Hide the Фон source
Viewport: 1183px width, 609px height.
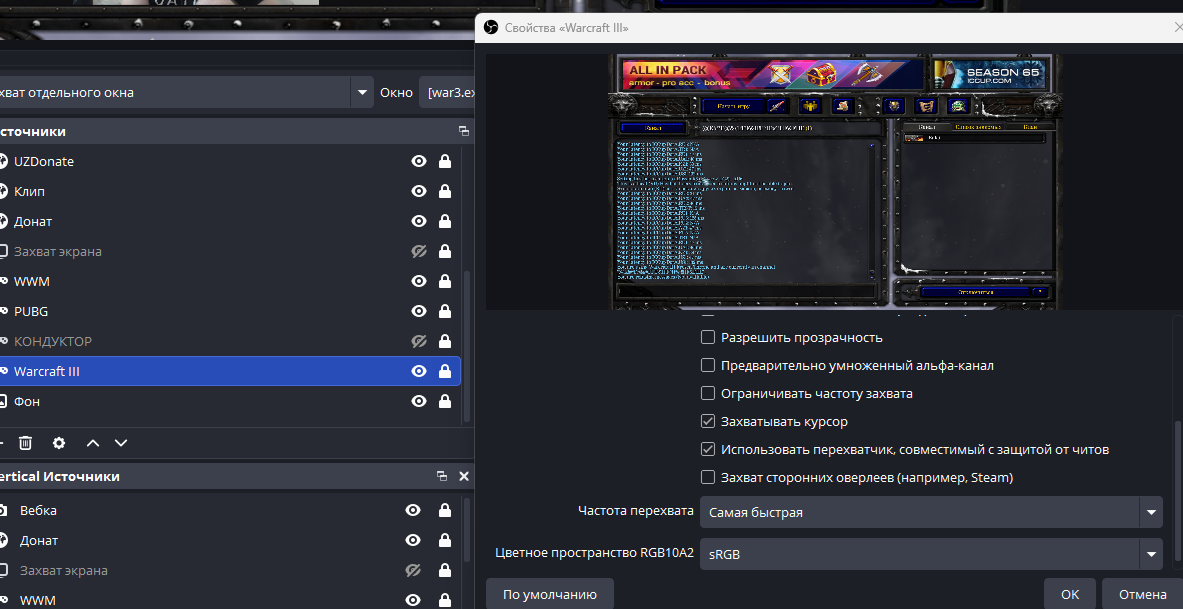(x=419, y=401)
